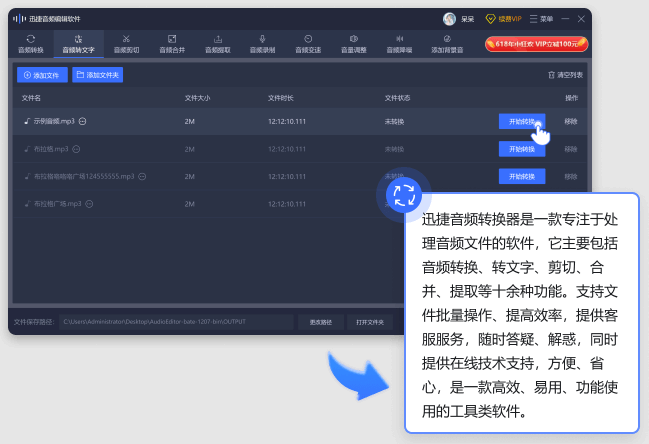Open the 音量调整 volume tool

click(x=353, y=44)
